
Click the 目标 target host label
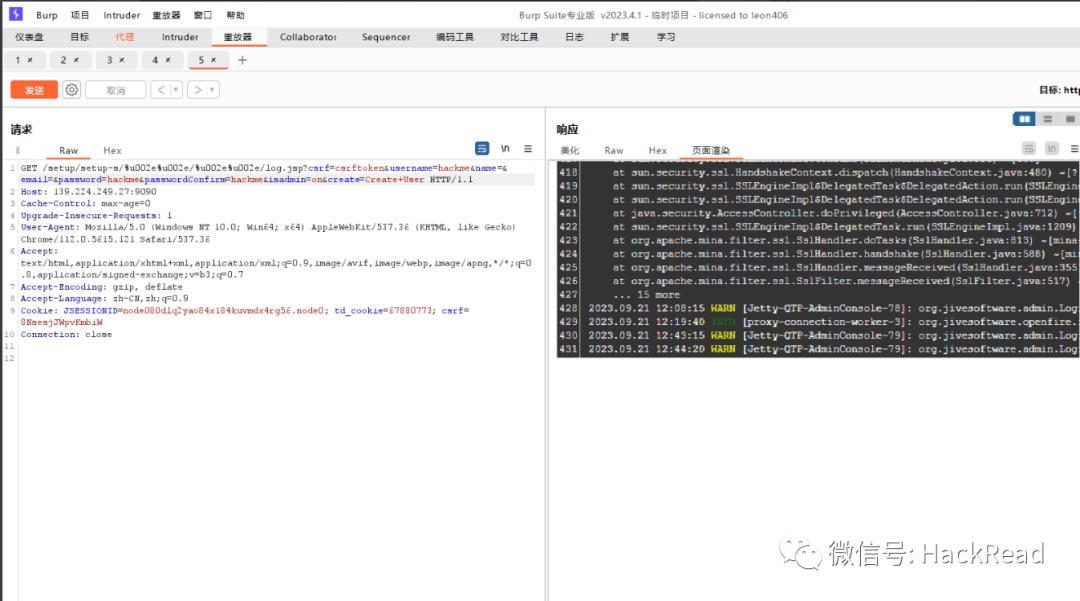[1059, 90]
